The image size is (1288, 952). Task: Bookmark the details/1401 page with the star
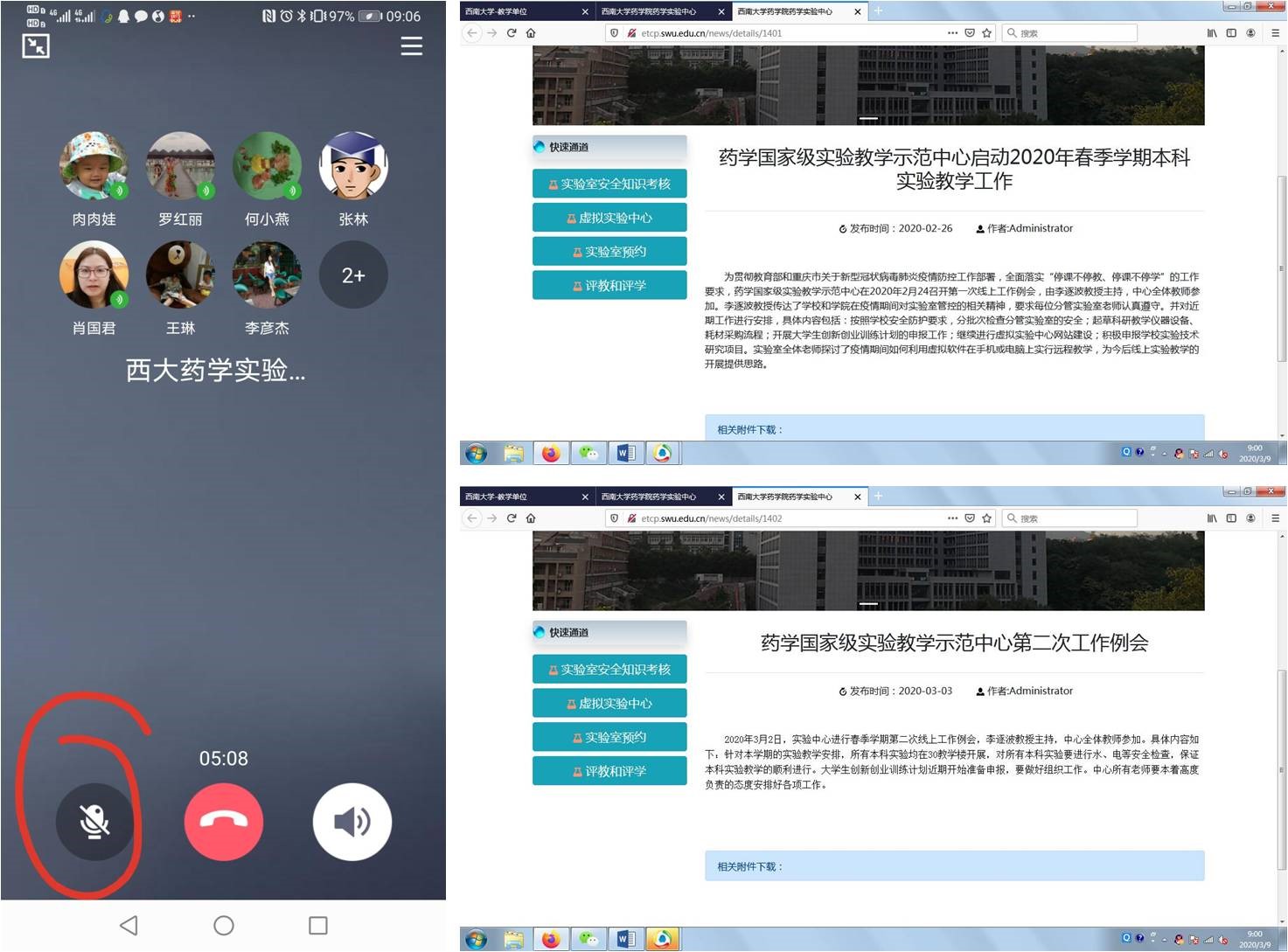click(987, 33)
